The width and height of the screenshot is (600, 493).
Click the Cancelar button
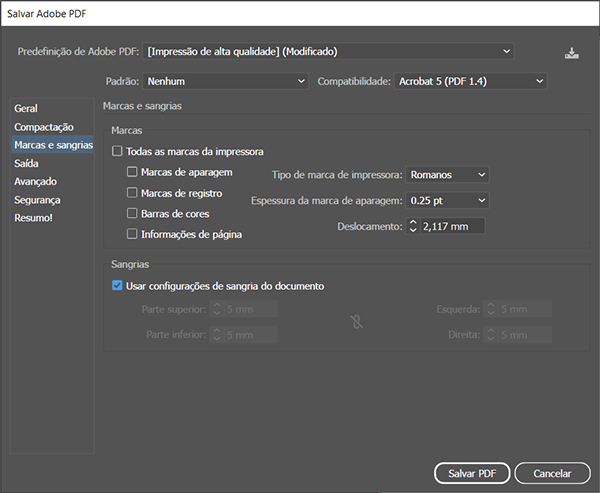click(552, 473)
